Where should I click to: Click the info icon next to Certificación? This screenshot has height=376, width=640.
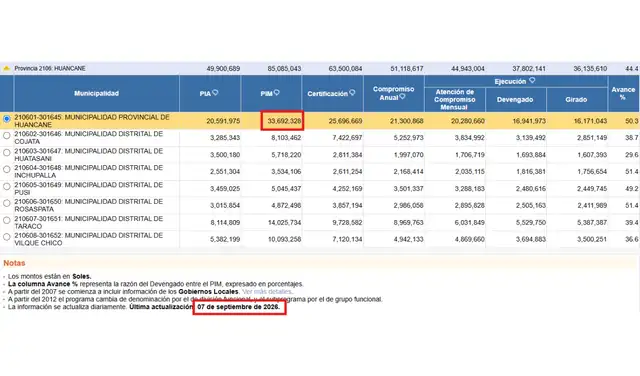pos(352,93)
